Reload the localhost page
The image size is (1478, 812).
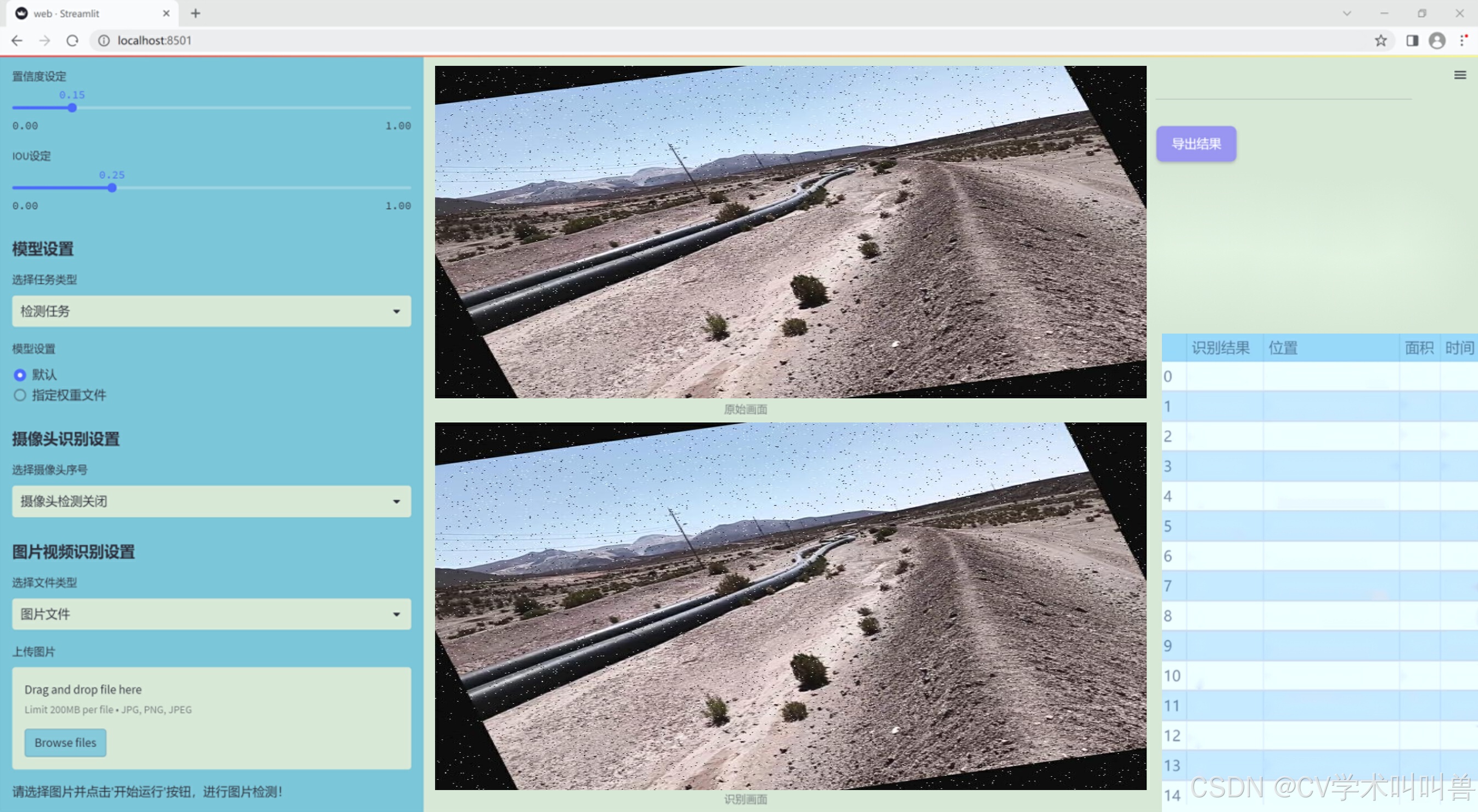72,41
